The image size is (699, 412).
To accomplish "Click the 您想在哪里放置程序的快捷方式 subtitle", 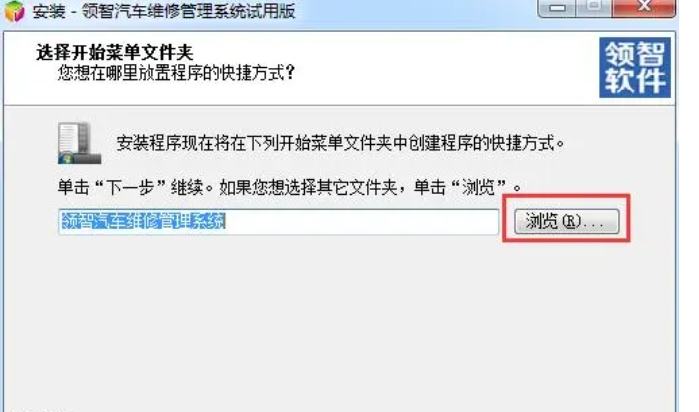I will pos(176,73).
